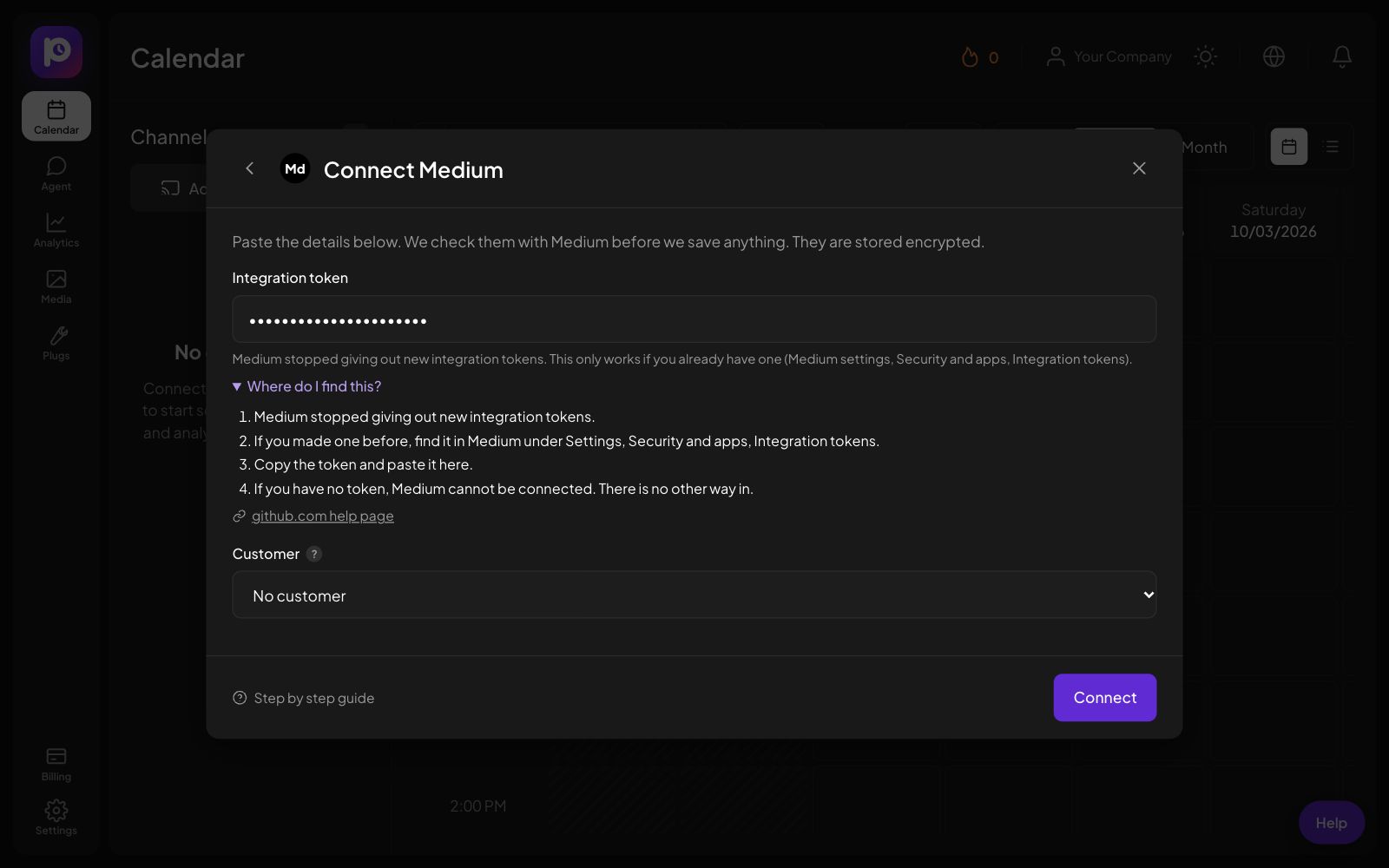Switch to Month view tab
The width and height of the screenshot is (1389, 868).
(x=1204, y=148)
